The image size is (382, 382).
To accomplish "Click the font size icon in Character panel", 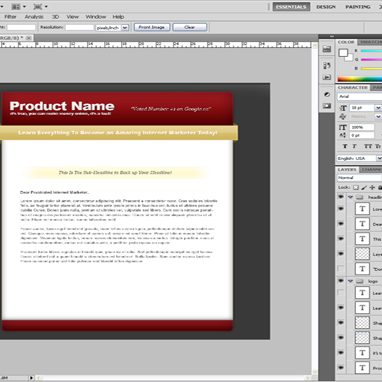I will pos(343,108).
